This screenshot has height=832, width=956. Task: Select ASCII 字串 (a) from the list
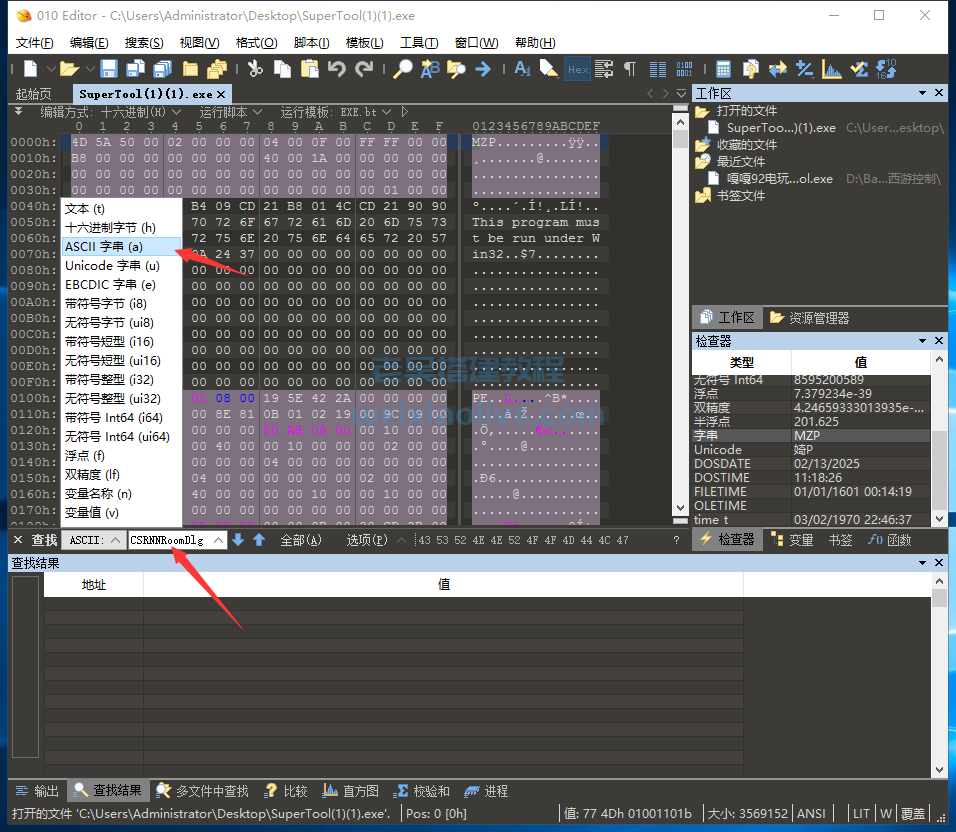point(104,247)
